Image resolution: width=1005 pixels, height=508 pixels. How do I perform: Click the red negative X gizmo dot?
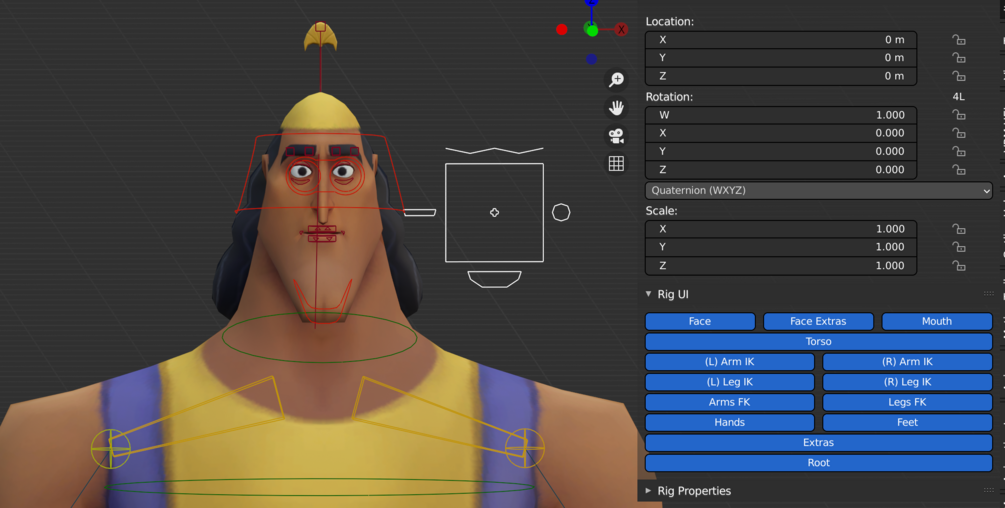[561, 29]
